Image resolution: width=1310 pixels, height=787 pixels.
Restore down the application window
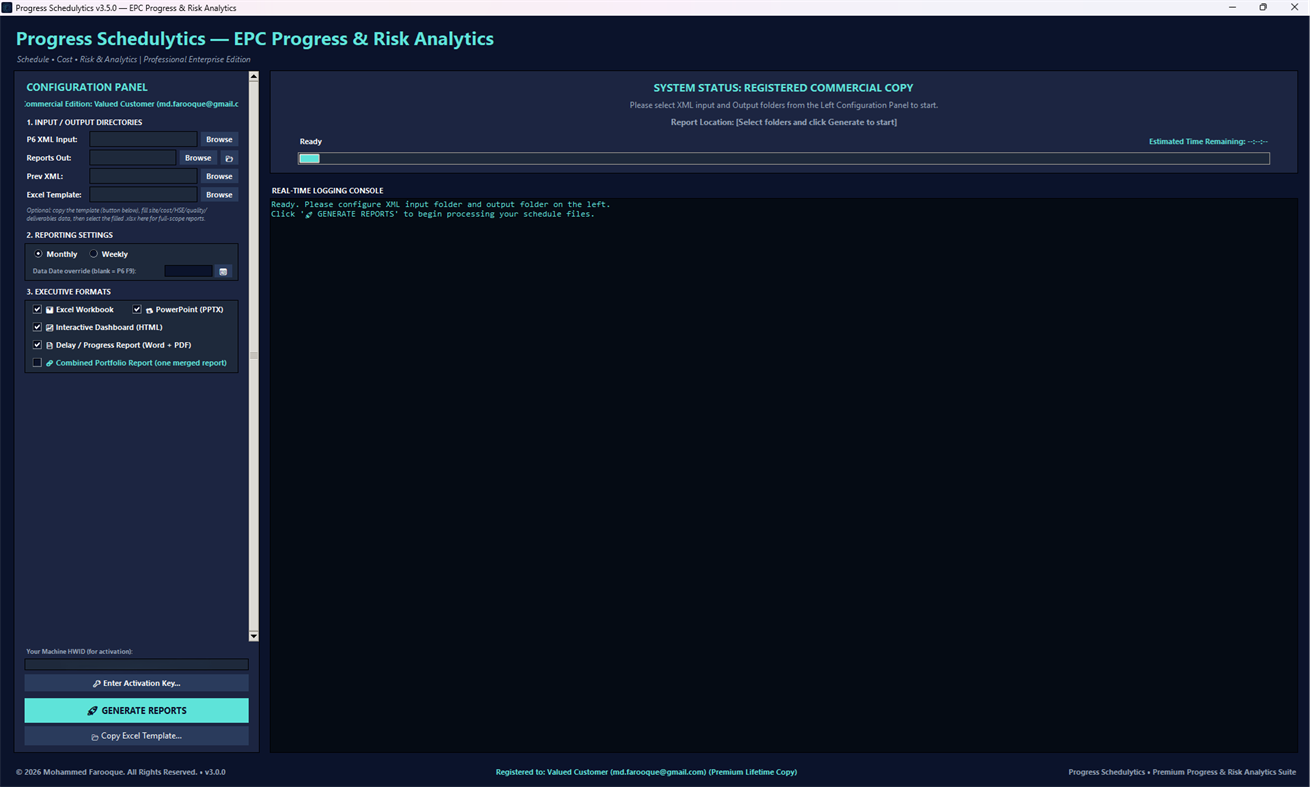1263,7
